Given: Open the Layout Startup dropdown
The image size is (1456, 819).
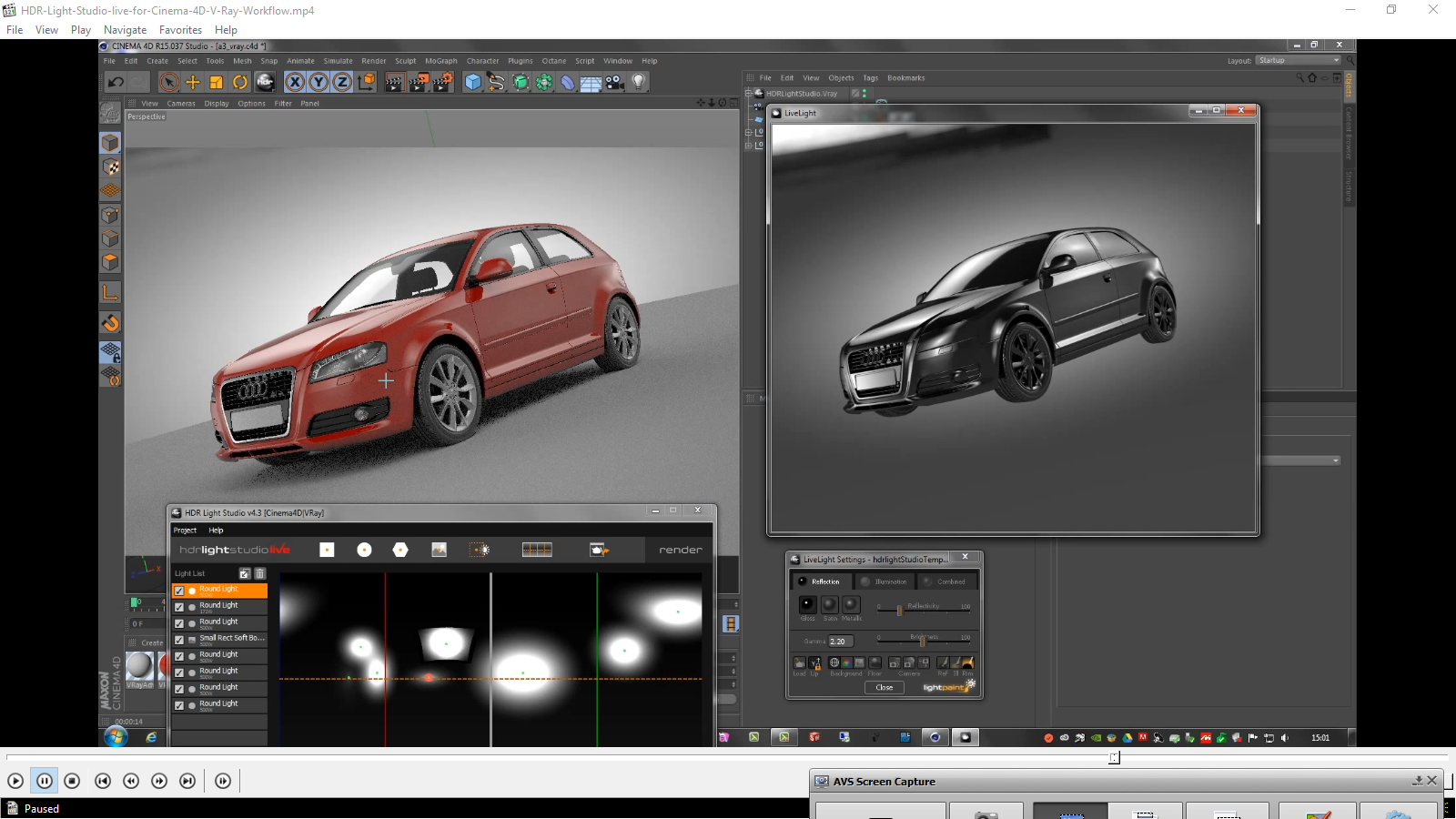Looking at the screenshot, I should tap(1299, 60).
